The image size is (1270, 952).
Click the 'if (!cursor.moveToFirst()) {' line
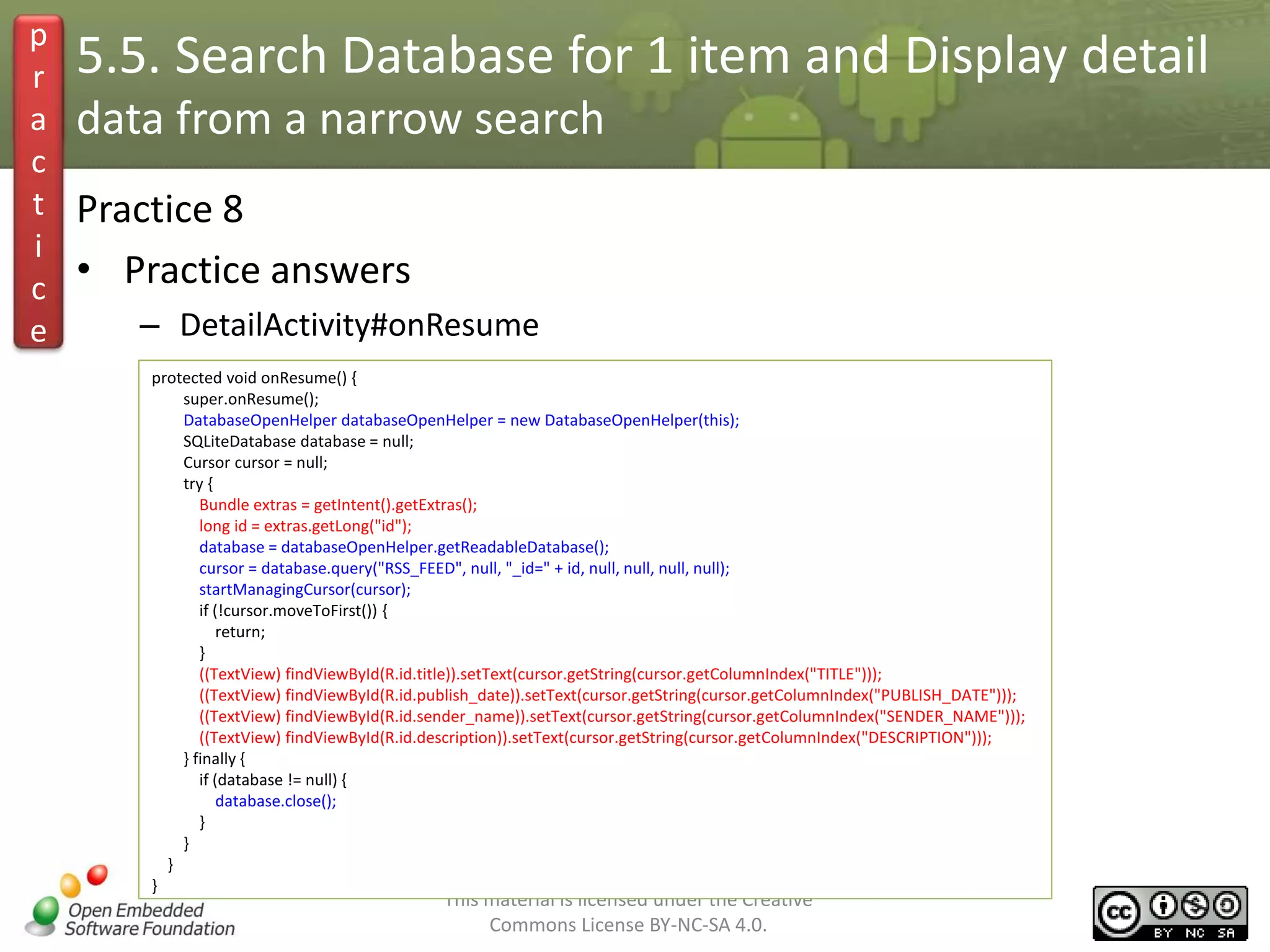[293, 611]
